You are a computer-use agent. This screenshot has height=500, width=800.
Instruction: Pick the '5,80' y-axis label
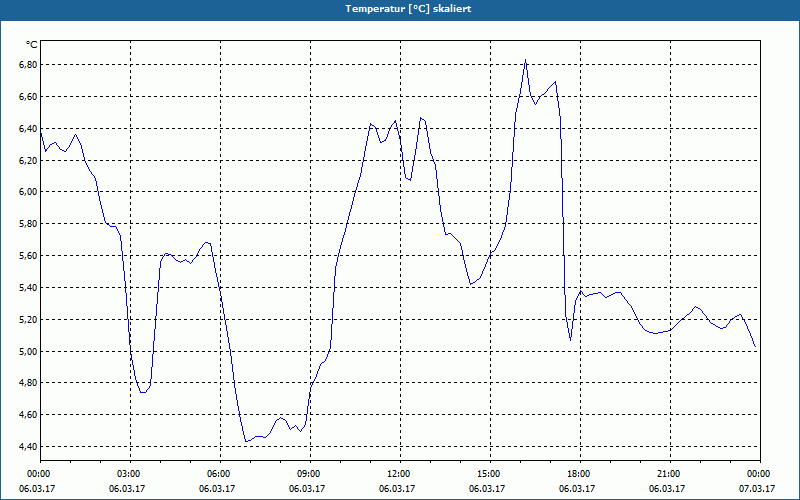click(x=29, y=224)
